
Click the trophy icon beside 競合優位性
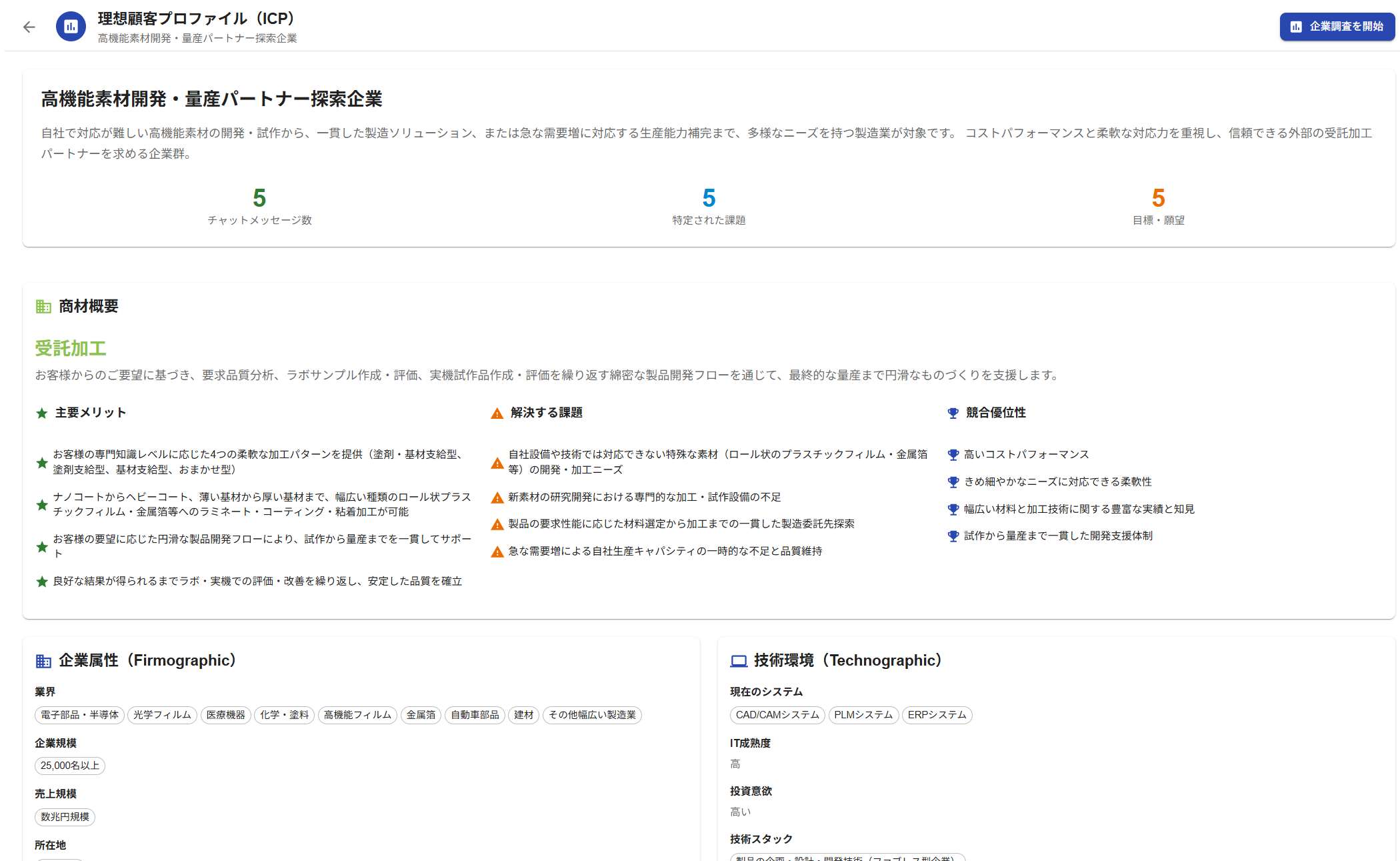pyautogui.click(x=953, y=413)
